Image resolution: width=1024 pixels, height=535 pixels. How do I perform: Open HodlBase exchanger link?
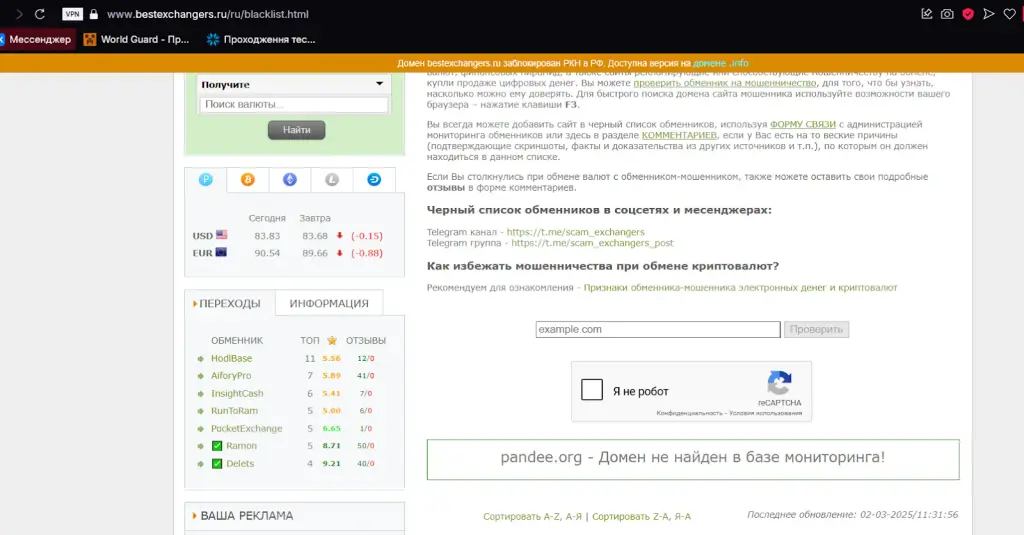coord(231,359)
